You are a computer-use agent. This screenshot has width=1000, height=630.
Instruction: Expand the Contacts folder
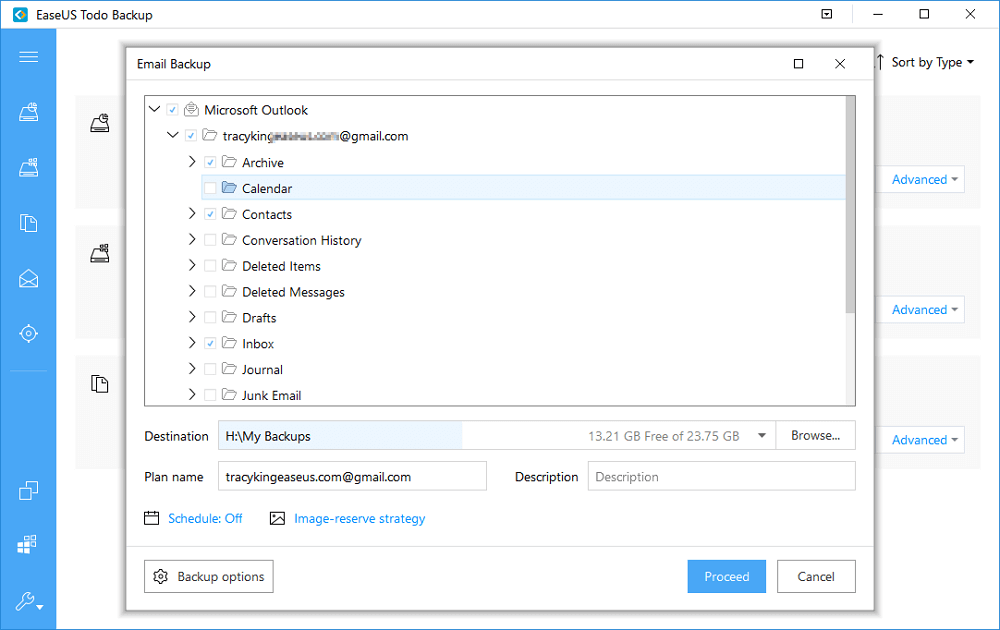pos(192,214)
